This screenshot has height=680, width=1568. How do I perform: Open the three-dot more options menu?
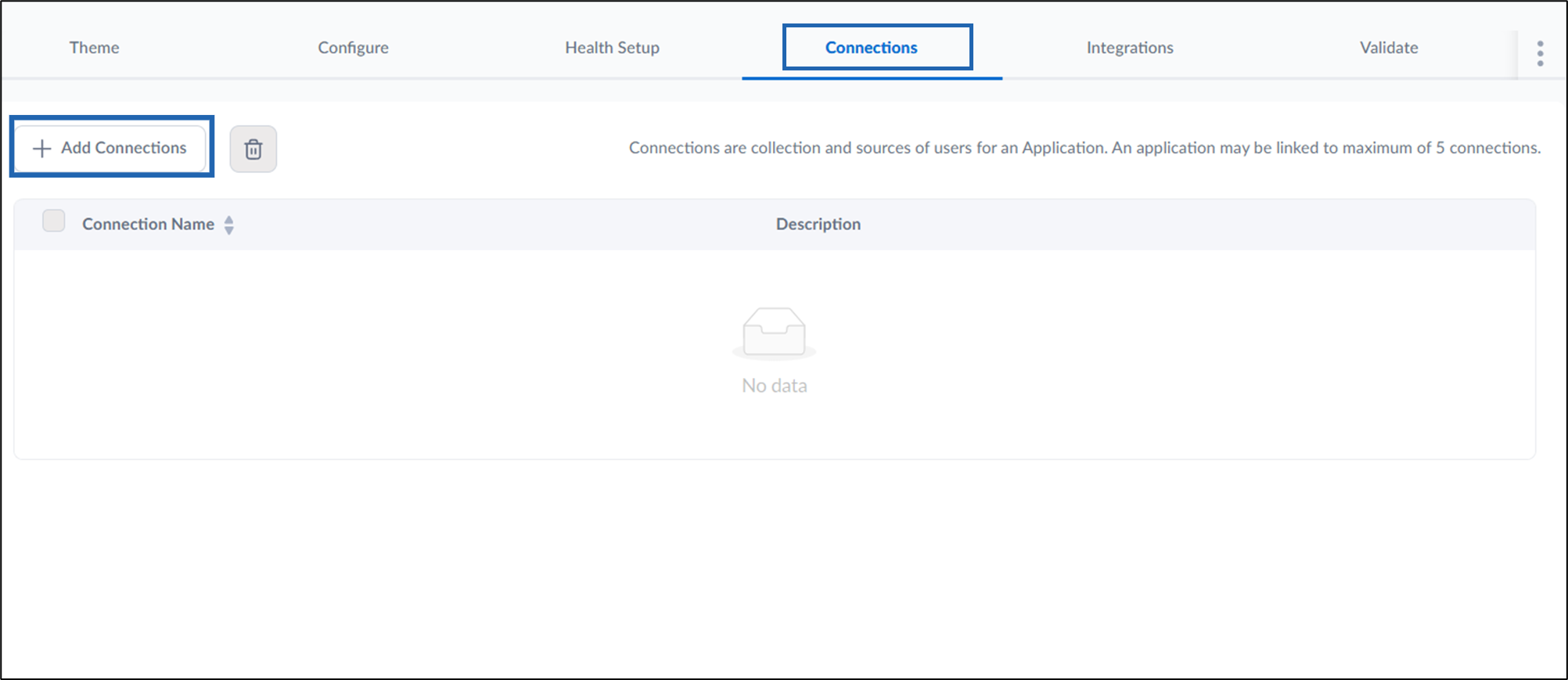click(x=1539, y=53)
